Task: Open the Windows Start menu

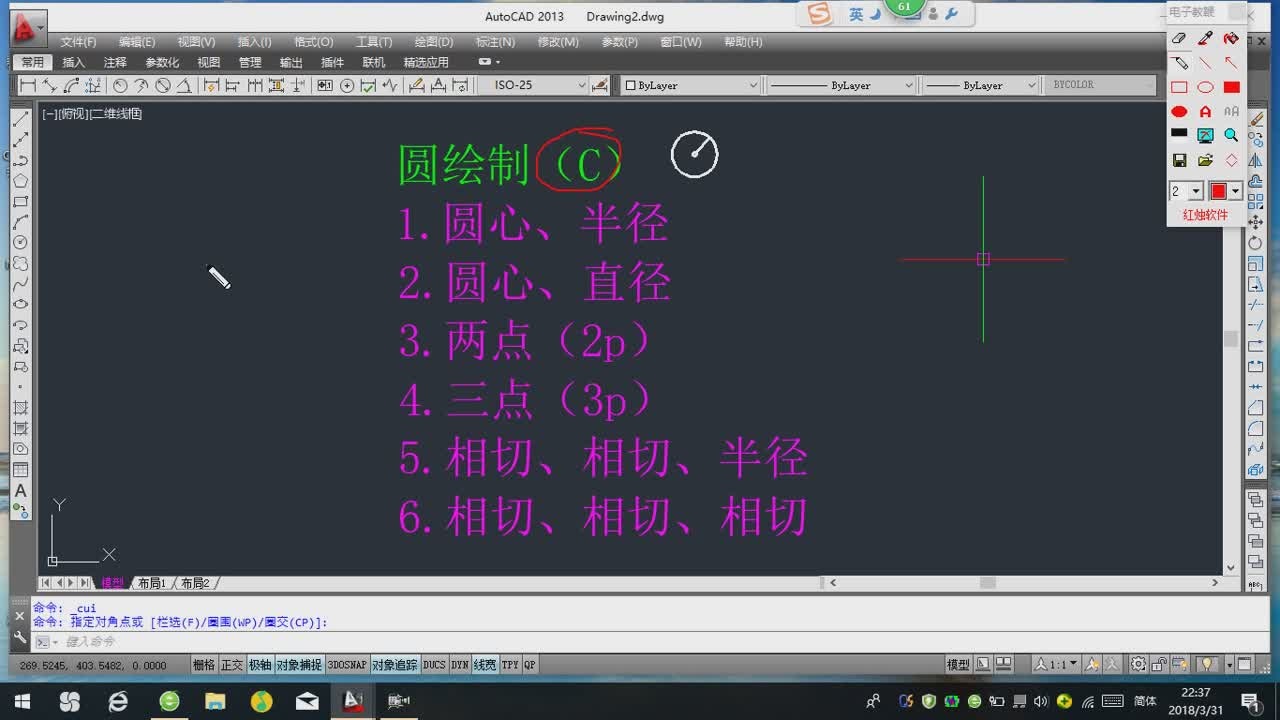Action: point(22,701)
